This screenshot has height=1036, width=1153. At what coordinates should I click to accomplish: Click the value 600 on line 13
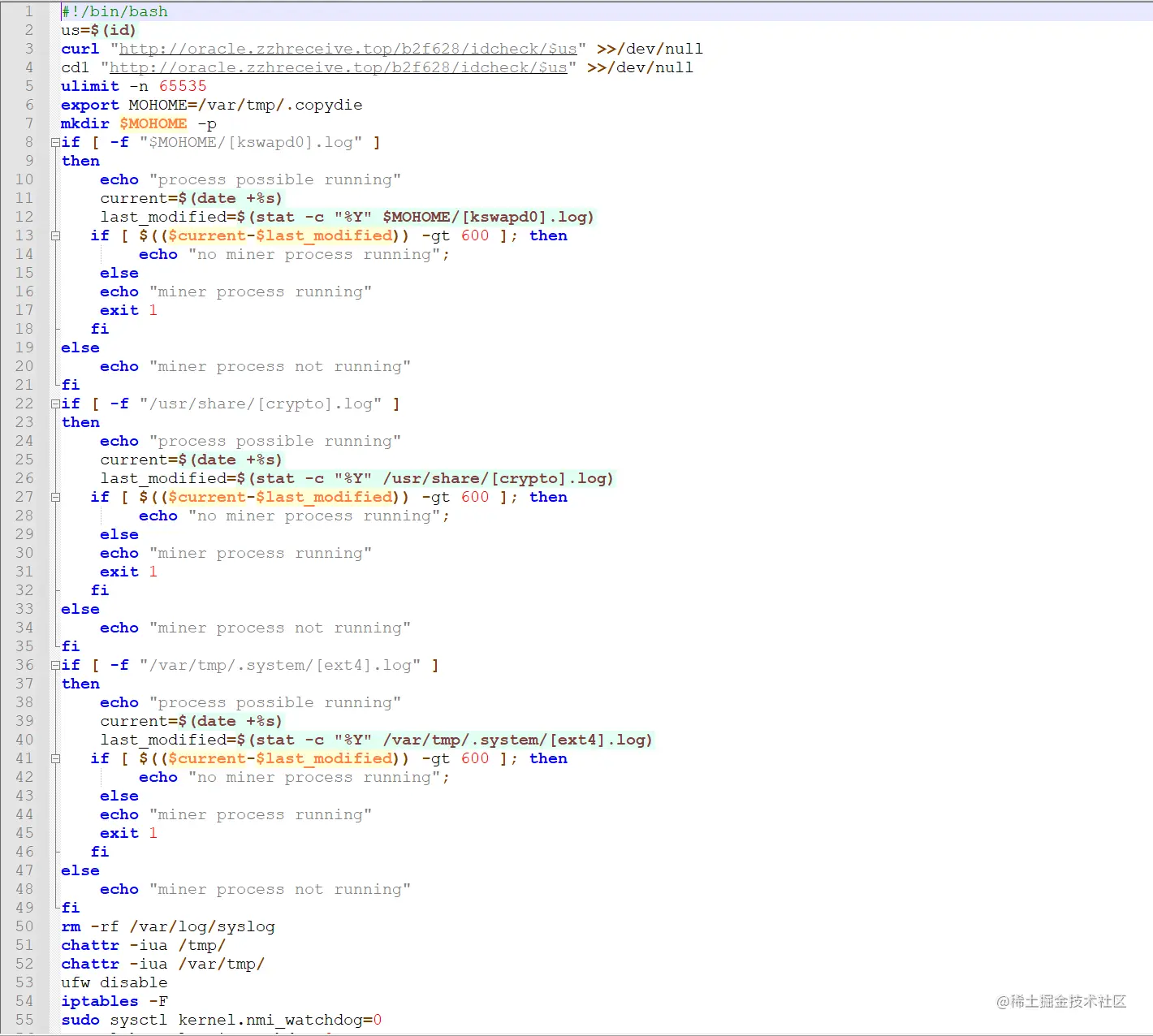pos(475,235)
